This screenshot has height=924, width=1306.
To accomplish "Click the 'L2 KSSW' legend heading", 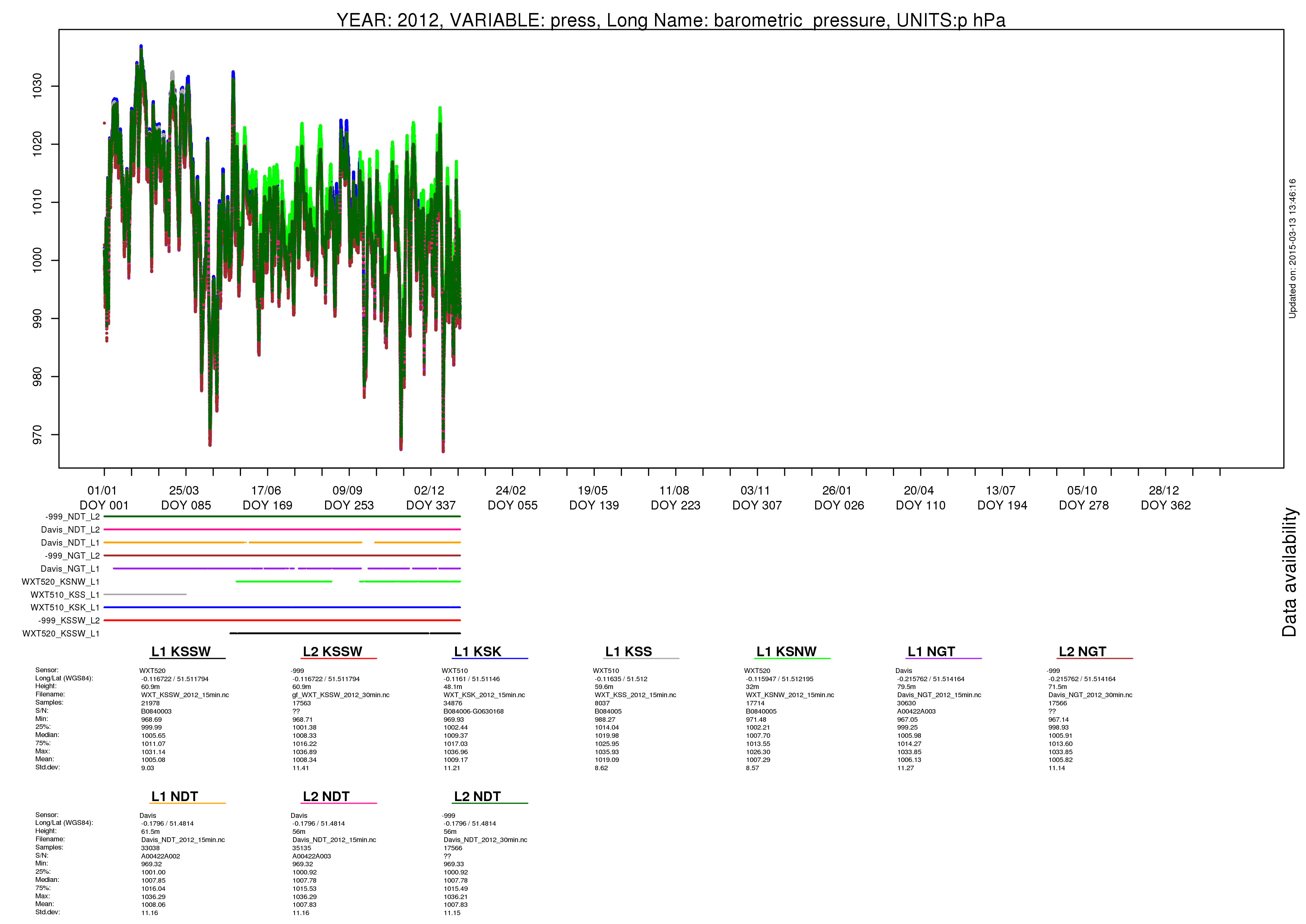I will [x=332, y=652].
